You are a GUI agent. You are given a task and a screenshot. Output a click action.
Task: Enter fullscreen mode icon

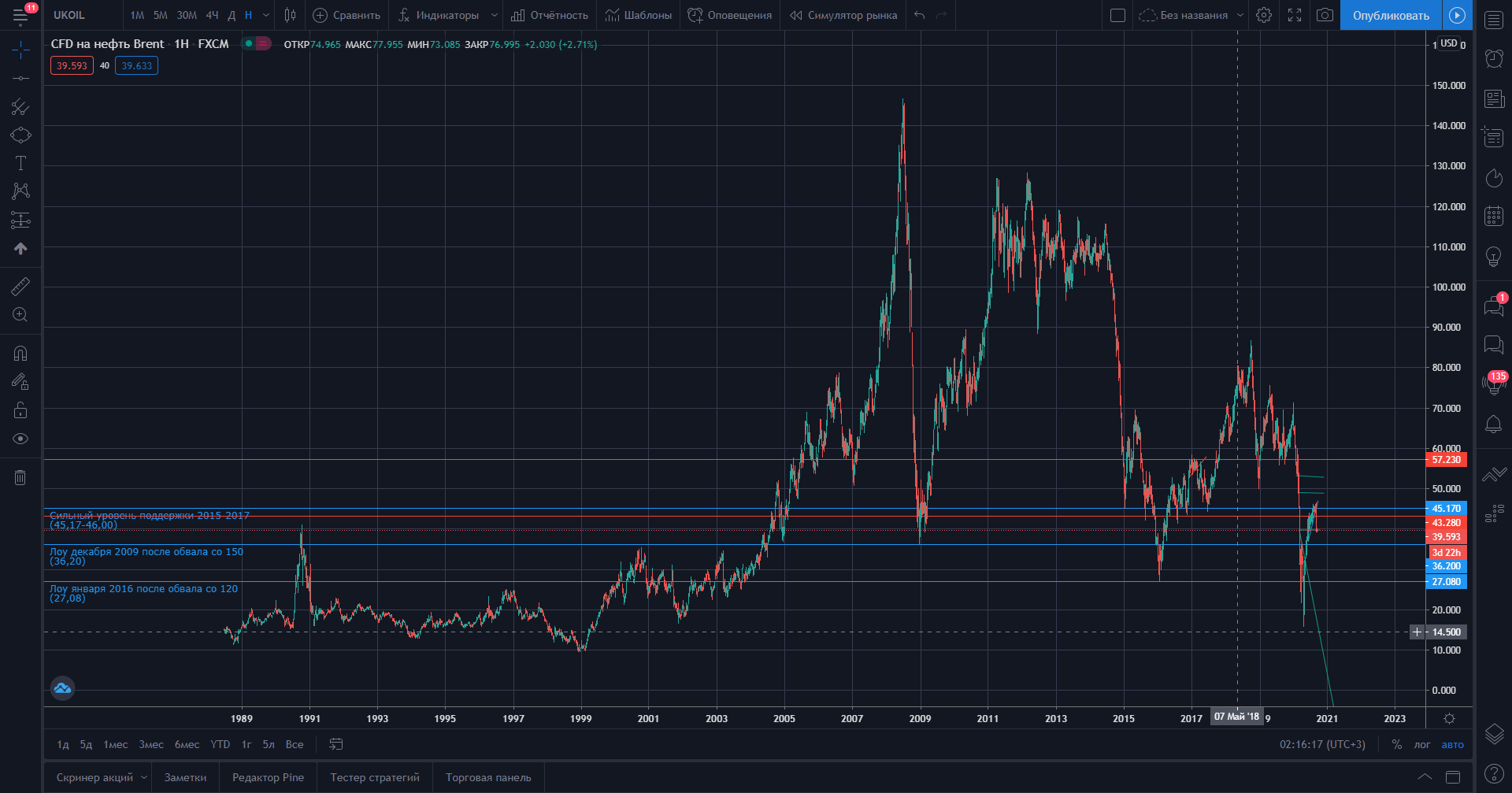tap(1295, 15)
